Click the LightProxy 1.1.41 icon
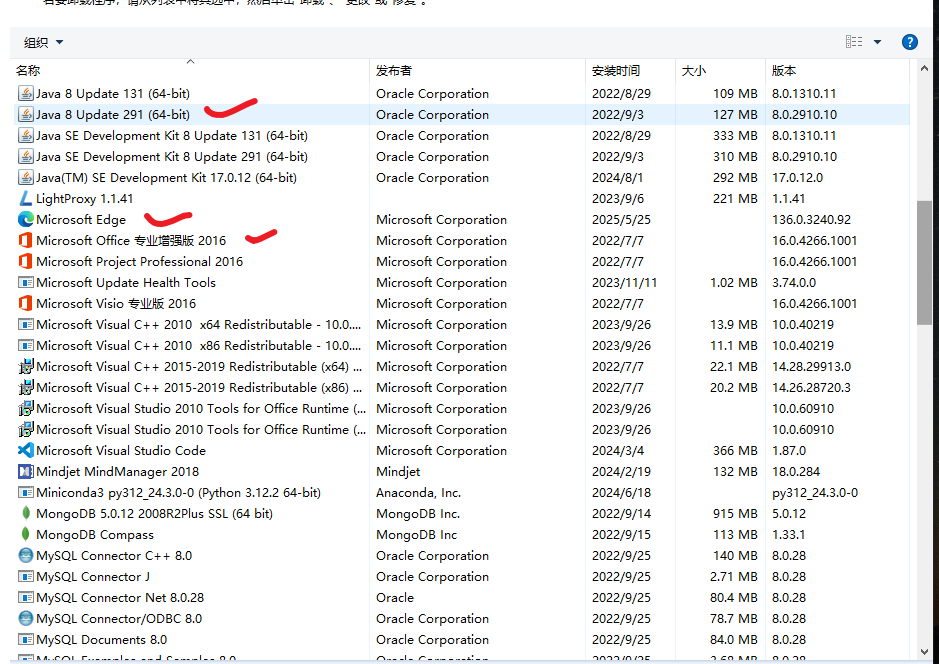This screenshot has width=939, height=664. [25, 198]
